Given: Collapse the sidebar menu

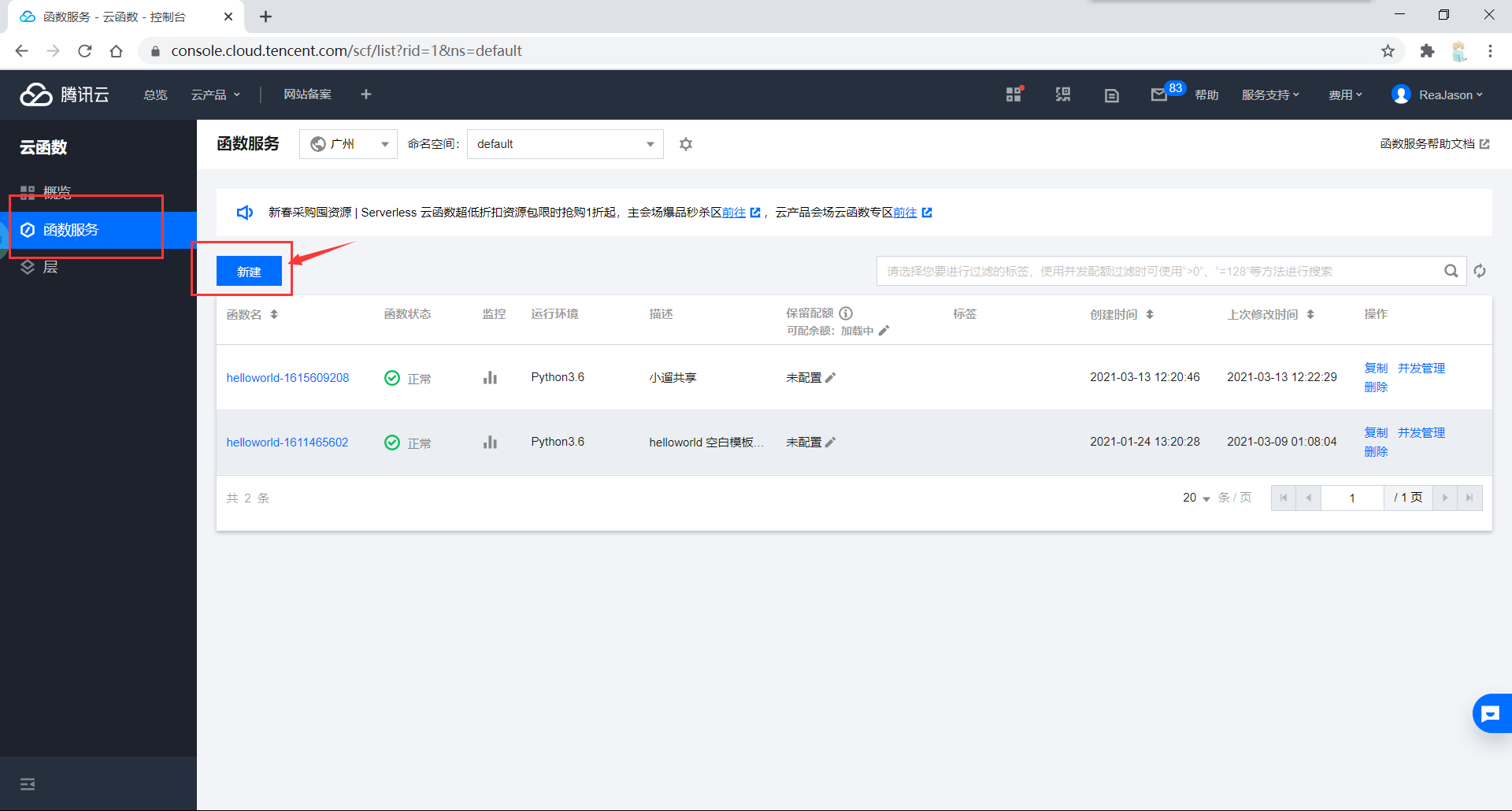Looking at the screenshot, I should pos(28,784).
